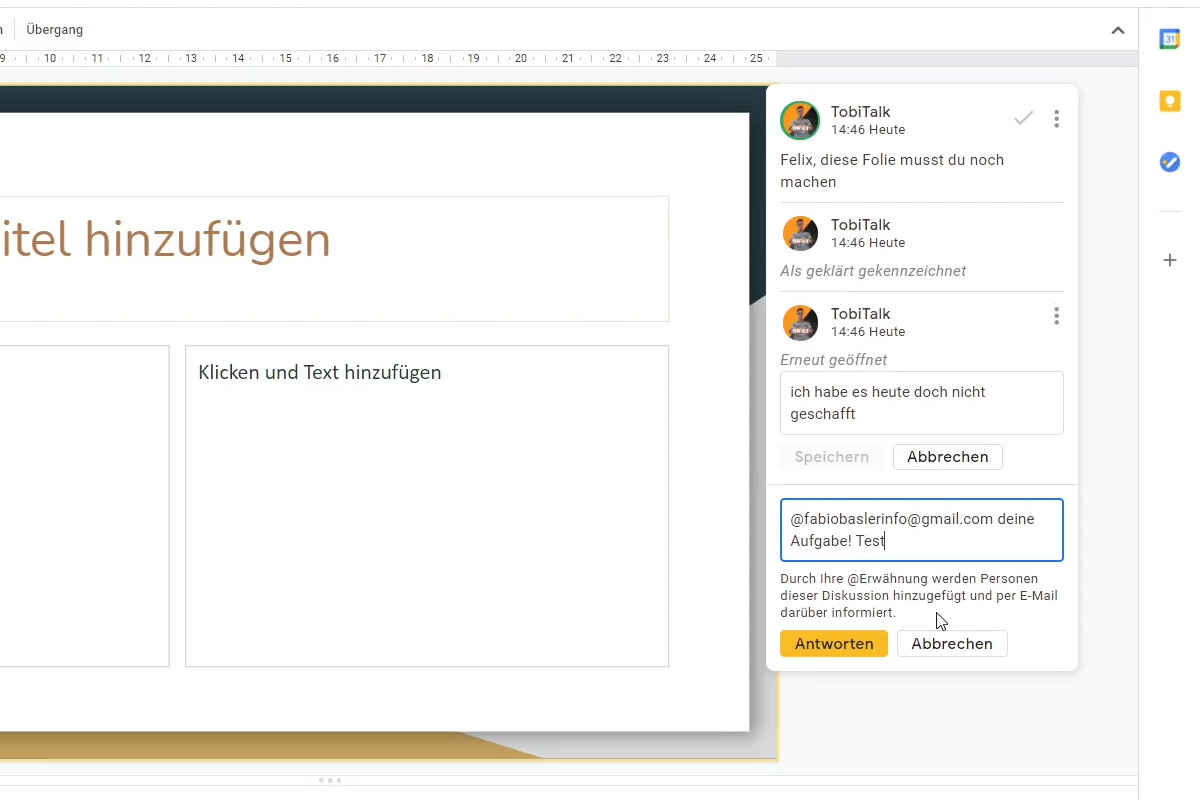Click Abbrechen below the reply box
1200x800 pixels.
coord(952,644)
